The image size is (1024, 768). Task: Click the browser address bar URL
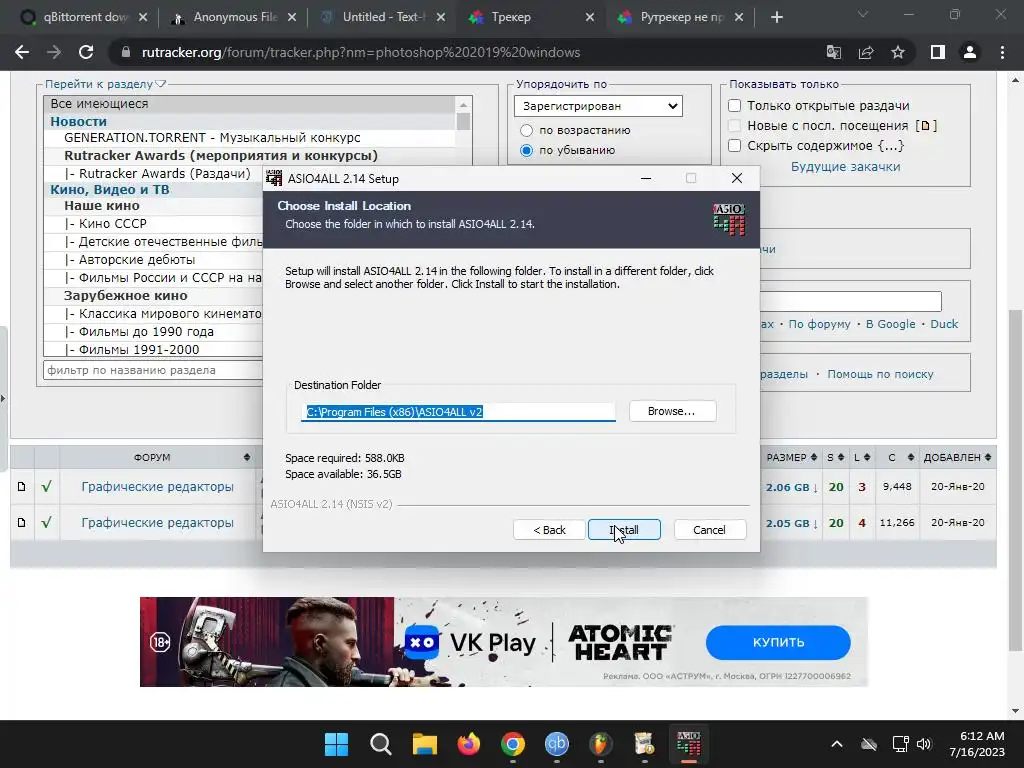[x=360, y=52]
